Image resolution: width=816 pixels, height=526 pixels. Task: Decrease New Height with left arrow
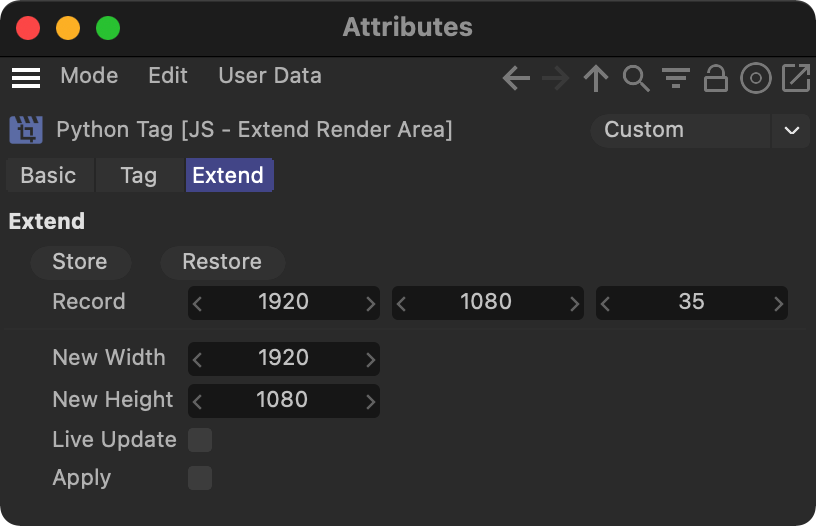click(197, 401)
